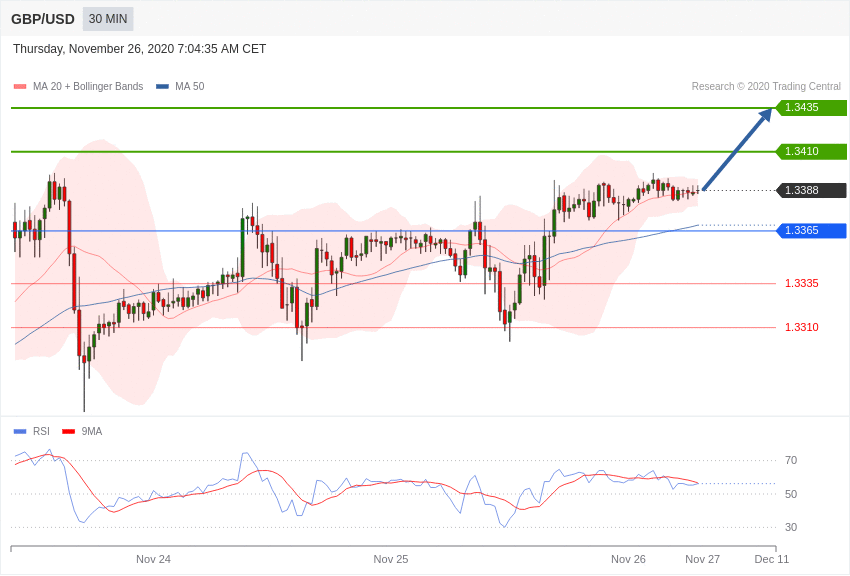The image size is (850, 576).
Task: Click the blue MA 50 legend swatch
Action: tap(162, 87)
